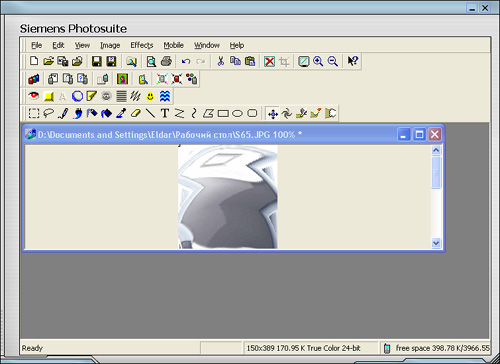Select the Lasso selection tool
The image size is (500, 364).
coord(48,113)
